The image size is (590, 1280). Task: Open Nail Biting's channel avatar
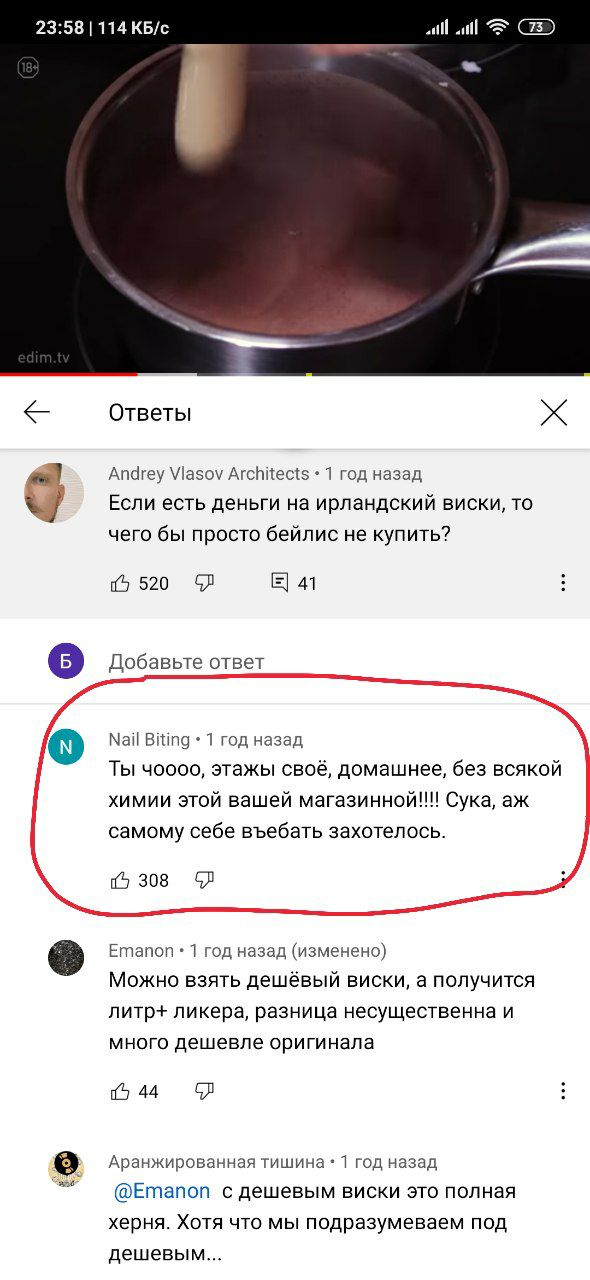click(x=66, y=747)
